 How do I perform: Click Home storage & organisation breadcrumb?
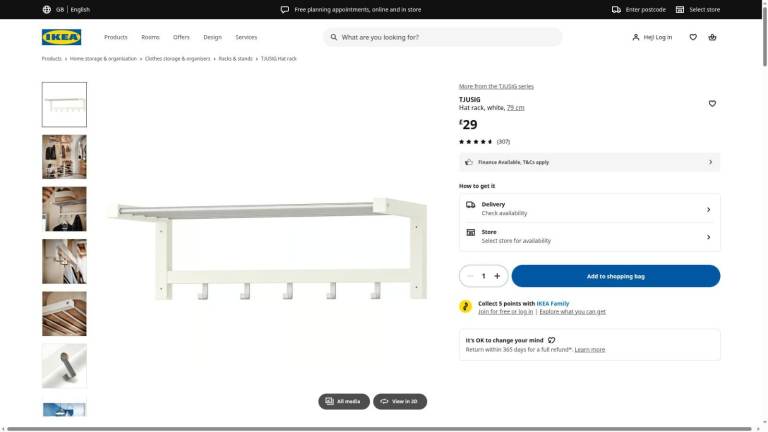click(x=103, y=59)
